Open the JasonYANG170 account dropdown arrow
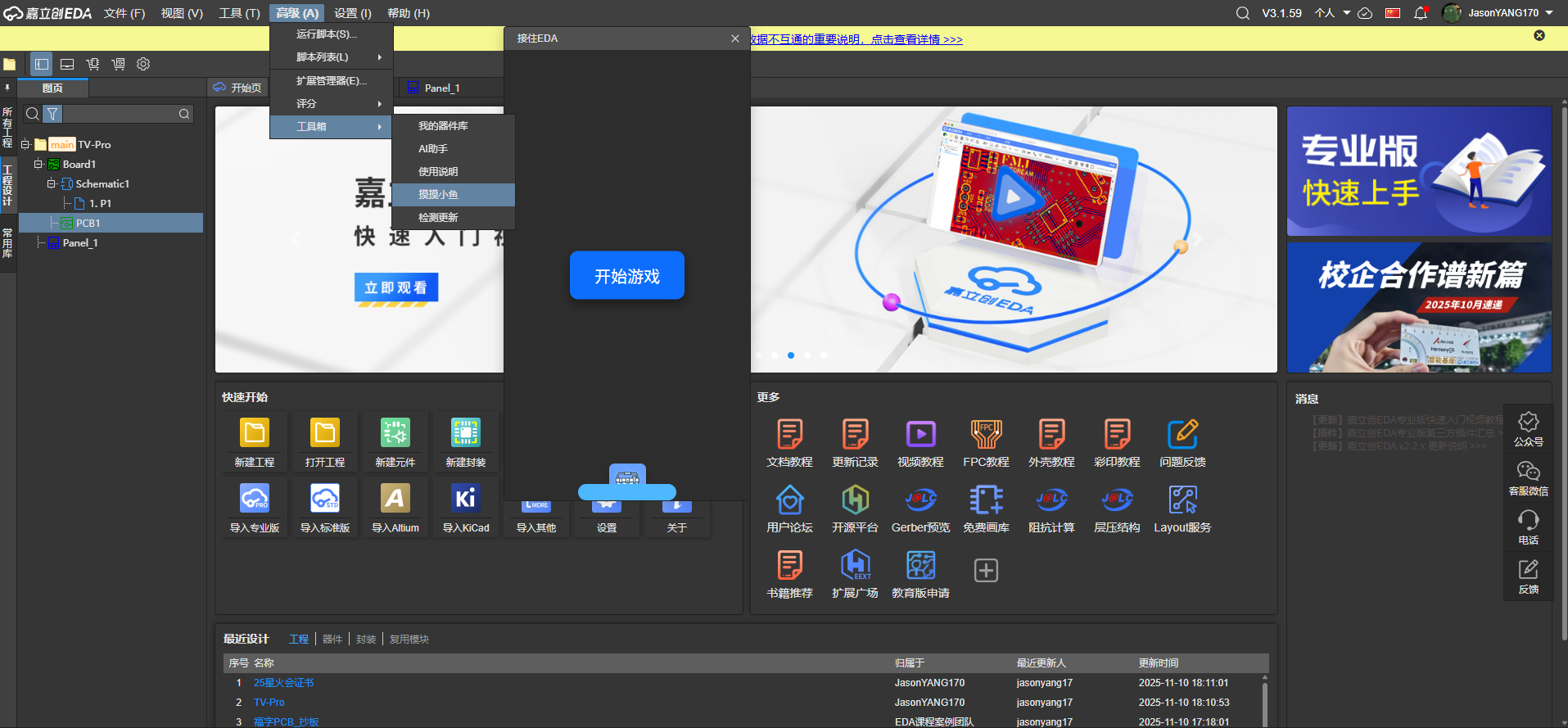The image size is (1568, 728). [x=1549, y=13]
